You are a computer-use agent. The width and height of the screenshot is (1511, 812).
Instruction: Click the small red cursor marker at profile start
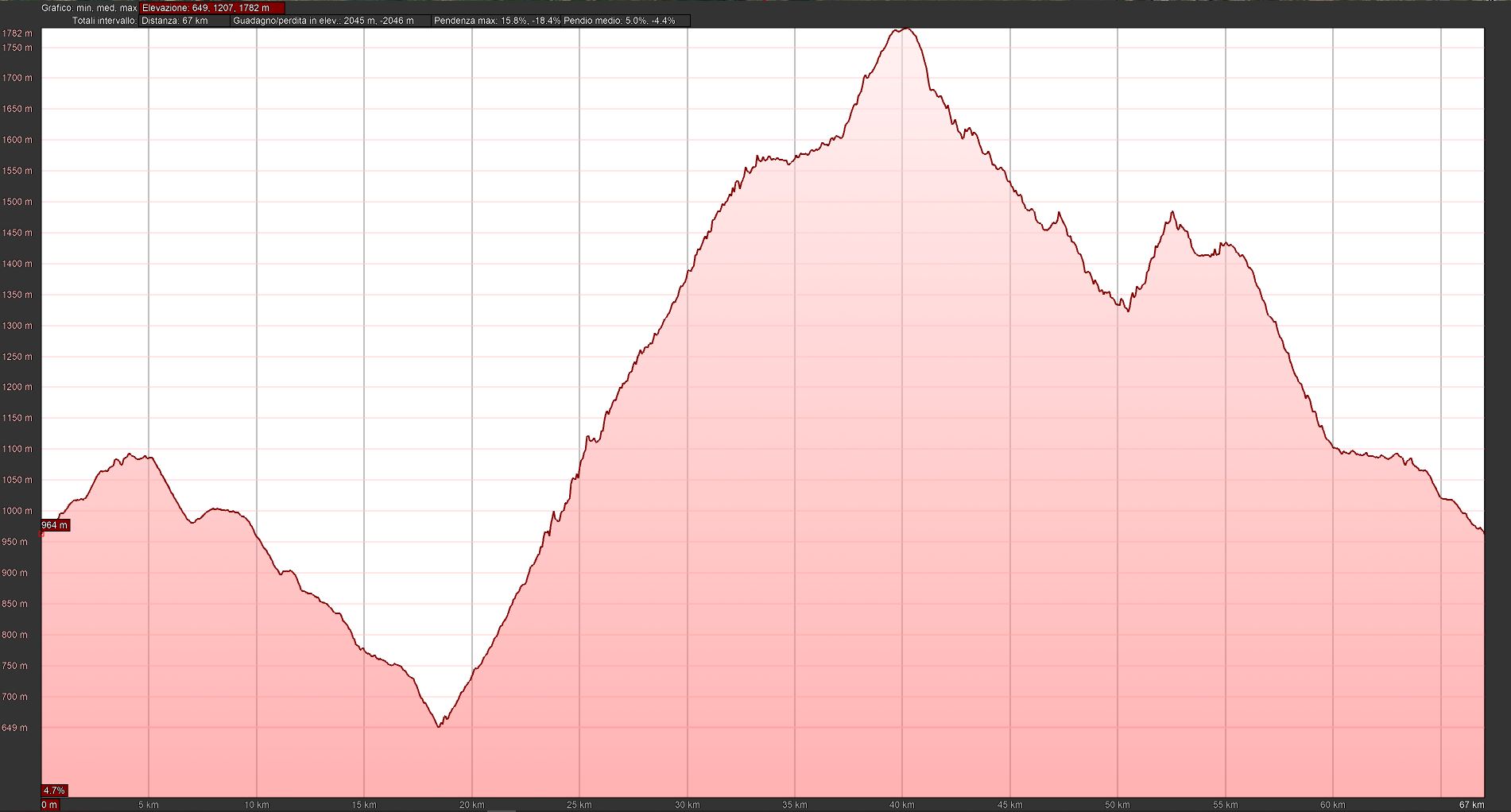point(42,534)
